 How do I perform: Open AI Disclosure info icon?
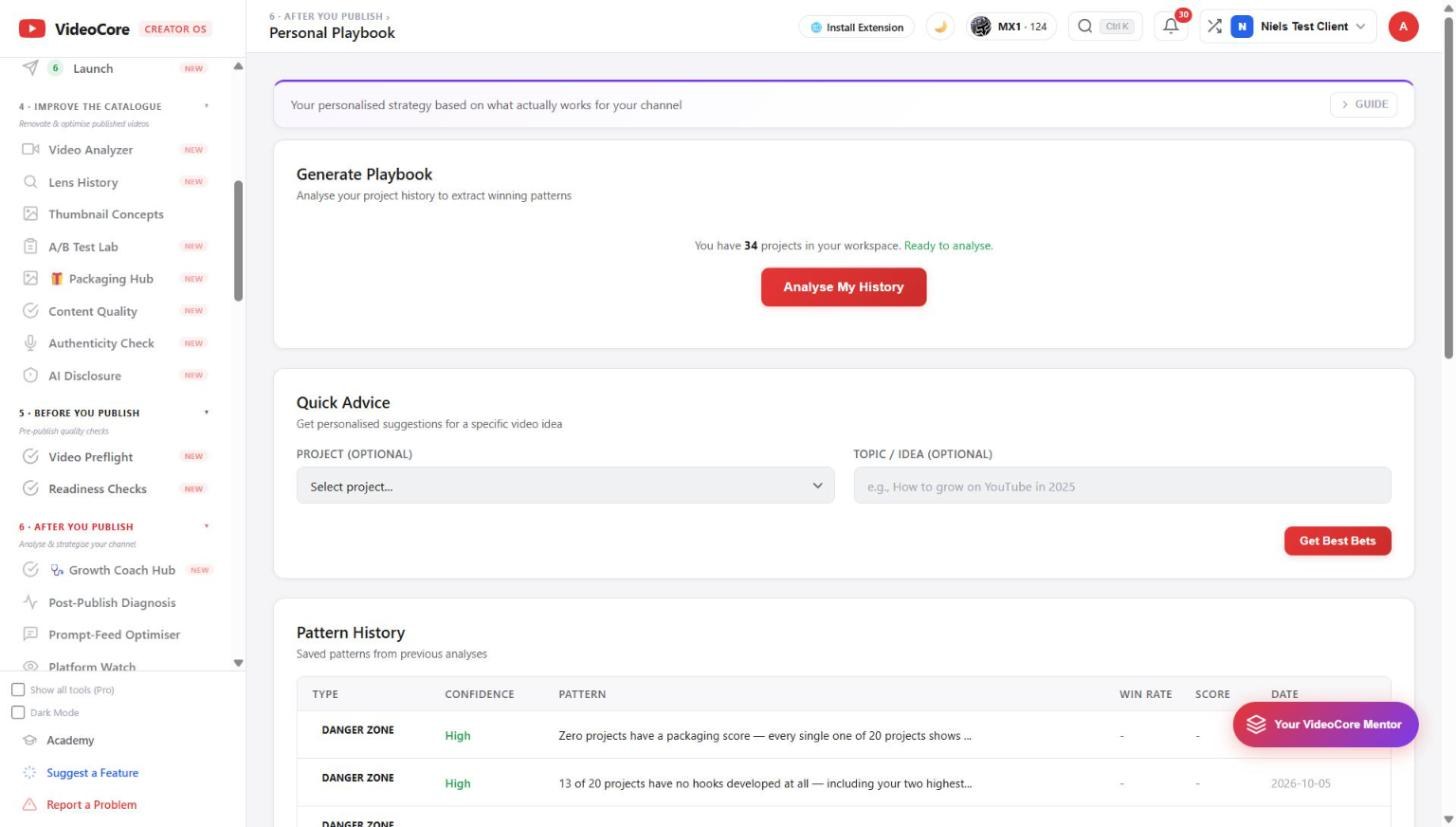click(x=30, y=376)
